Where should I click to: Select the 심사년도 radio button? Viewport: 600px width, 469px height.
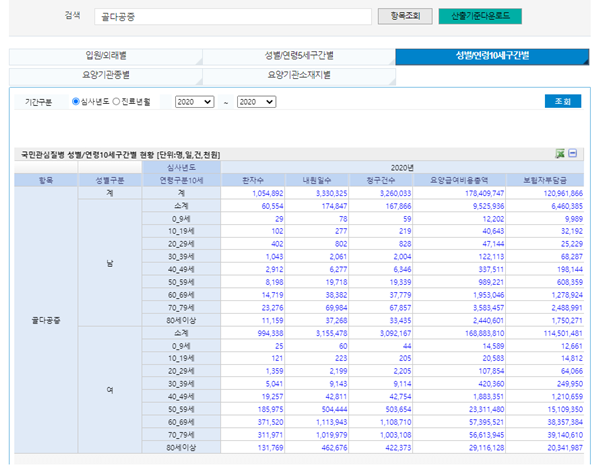click(x=75, y=101)
